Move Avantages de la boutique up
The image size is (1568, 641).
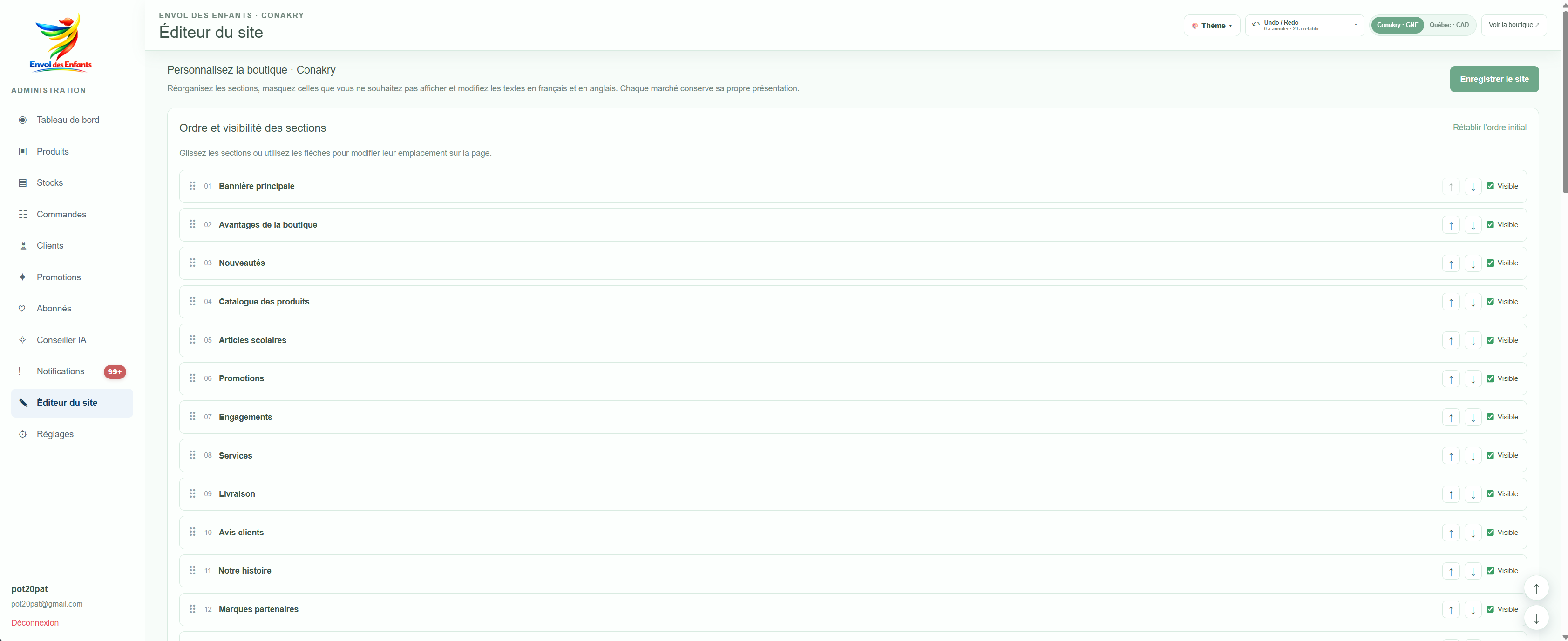click(1451, 225)
